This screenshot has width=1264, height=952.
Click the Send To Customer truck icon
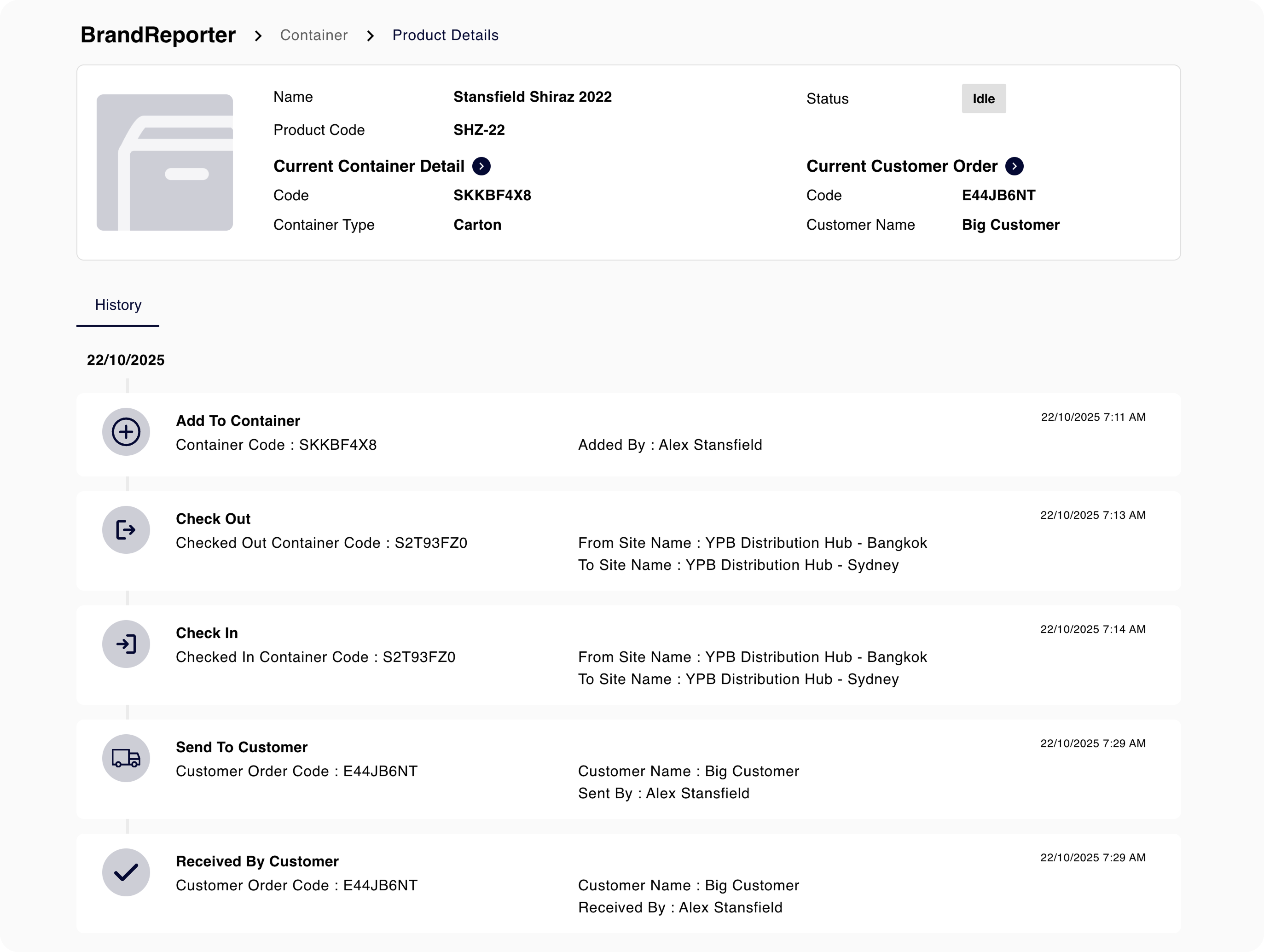(126, 758)
